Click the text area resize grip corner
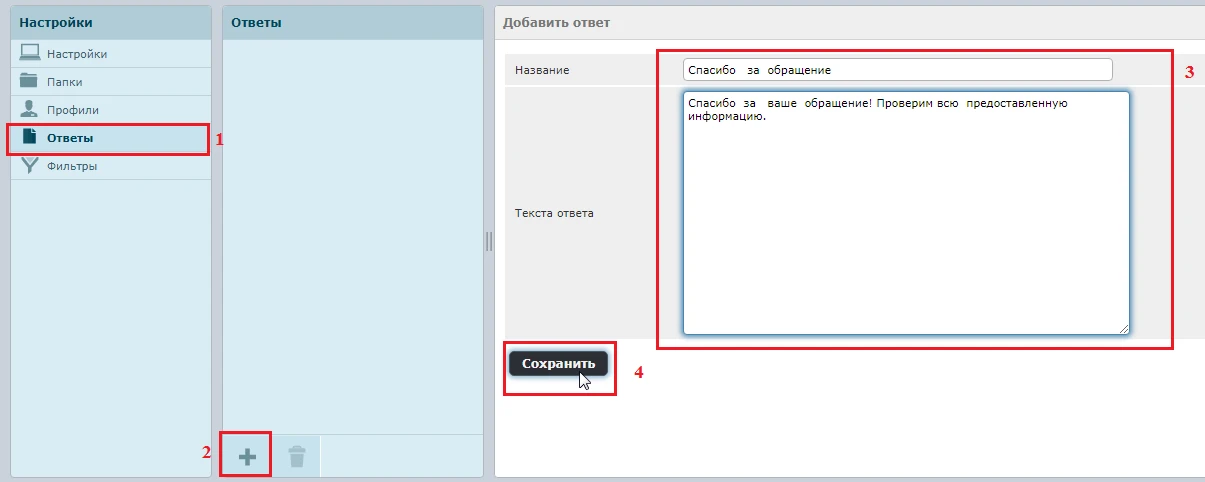 [x=1124, y=328]
